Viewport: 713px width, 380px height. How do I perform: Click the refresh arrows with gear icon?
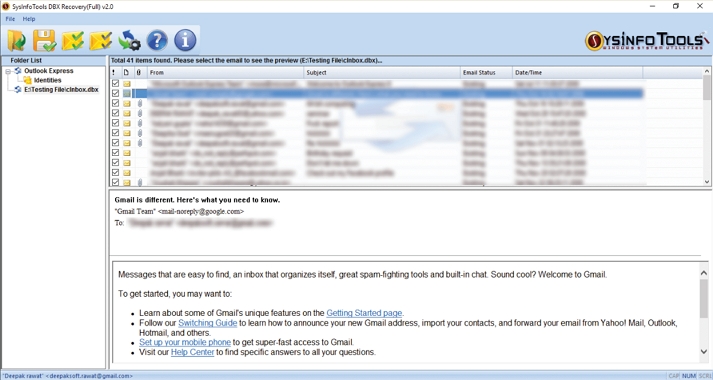pos(129,40)
